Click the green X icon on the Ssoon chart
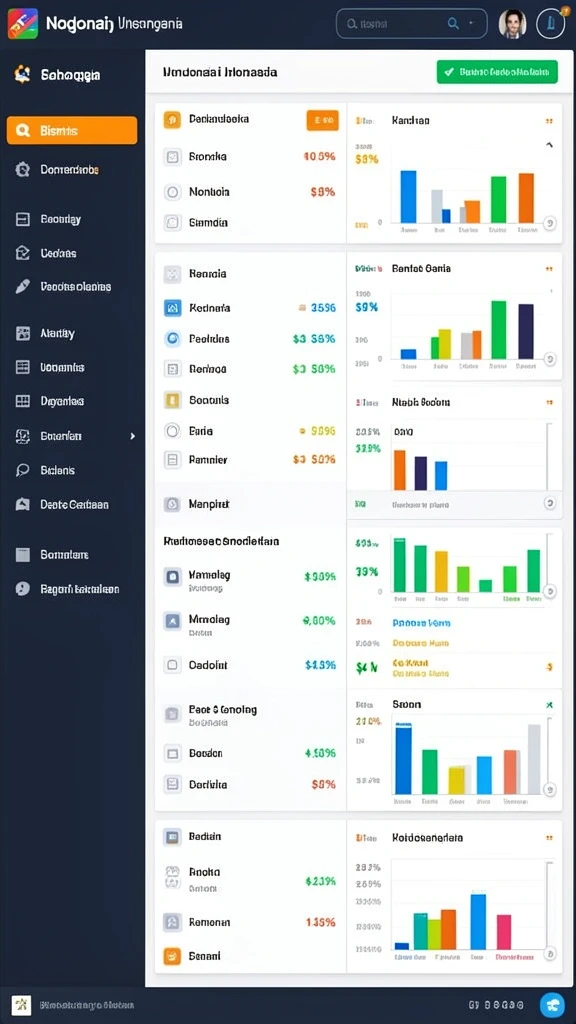The image size is (576, 1024). pyautogui.click(x=549, y=705)
